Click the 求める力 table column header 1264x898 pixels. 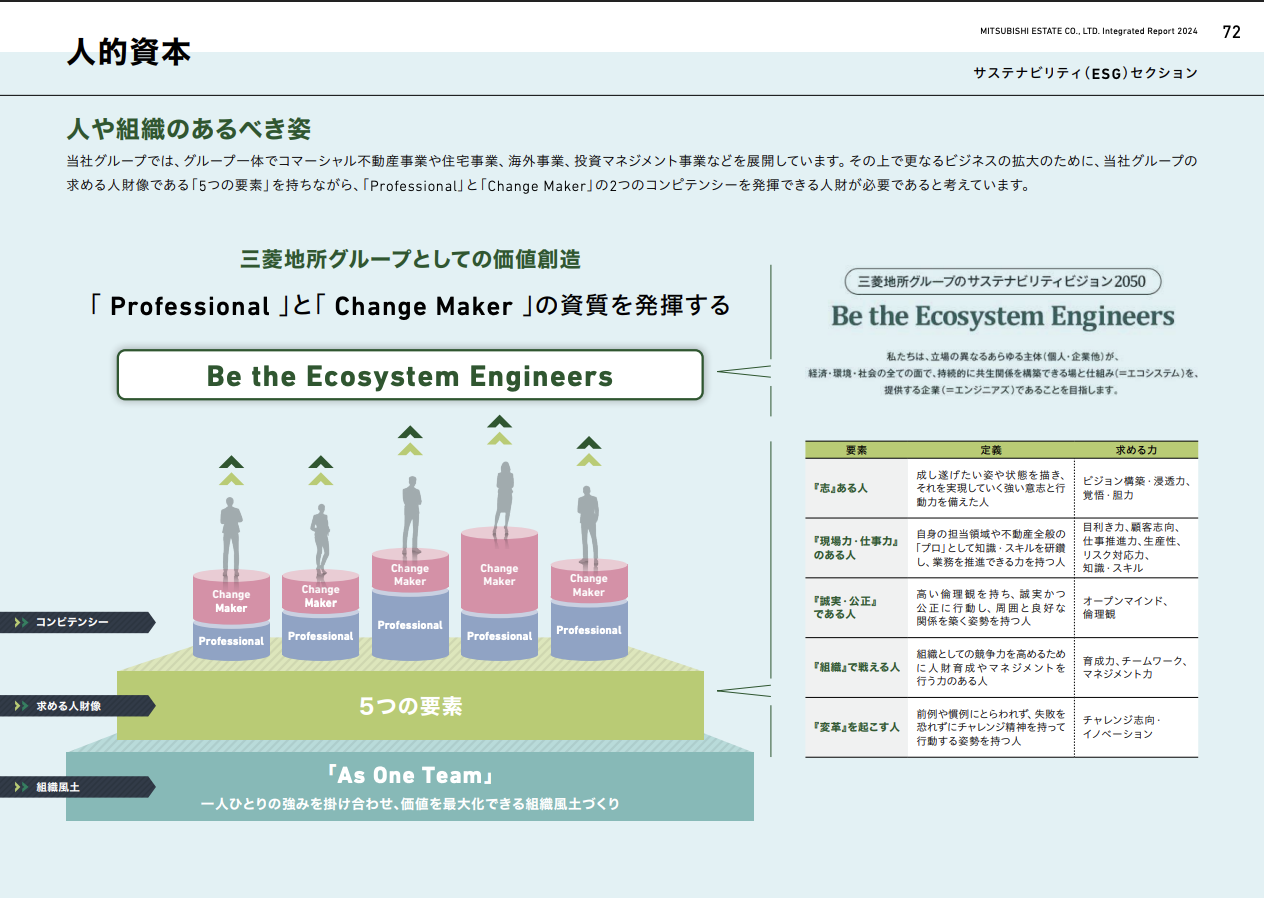point(1136,450)
